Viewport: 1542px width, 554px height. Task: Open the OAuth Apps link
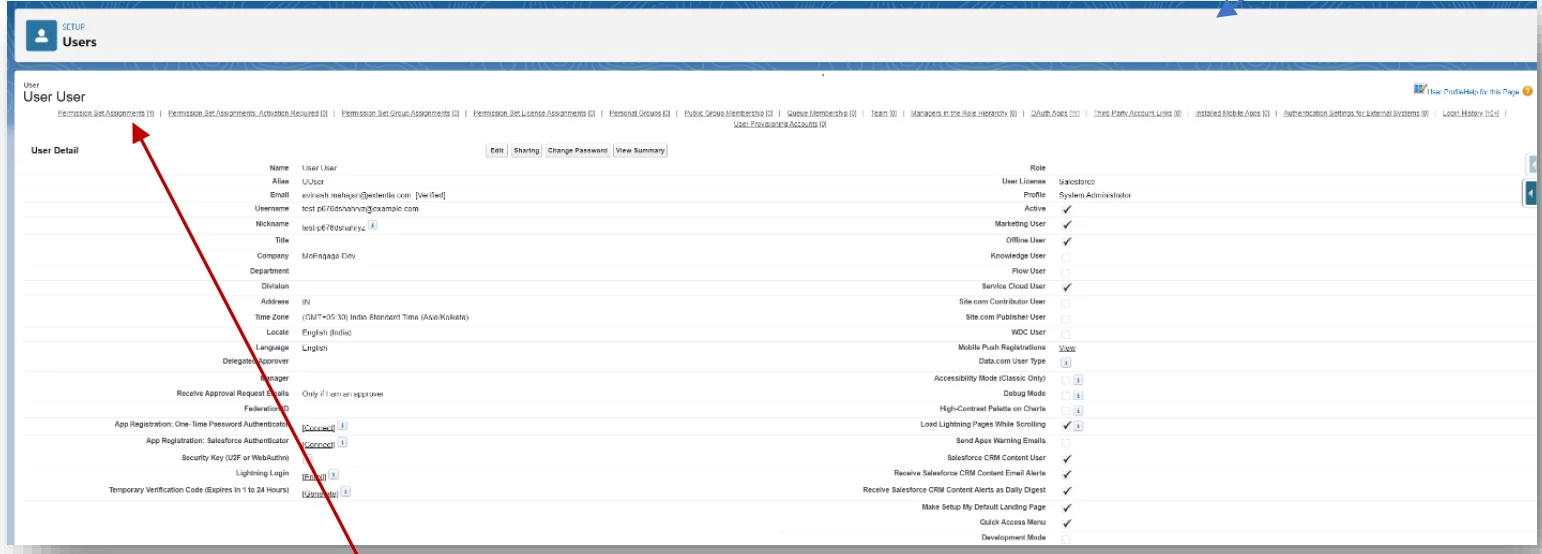point(1055,113)
